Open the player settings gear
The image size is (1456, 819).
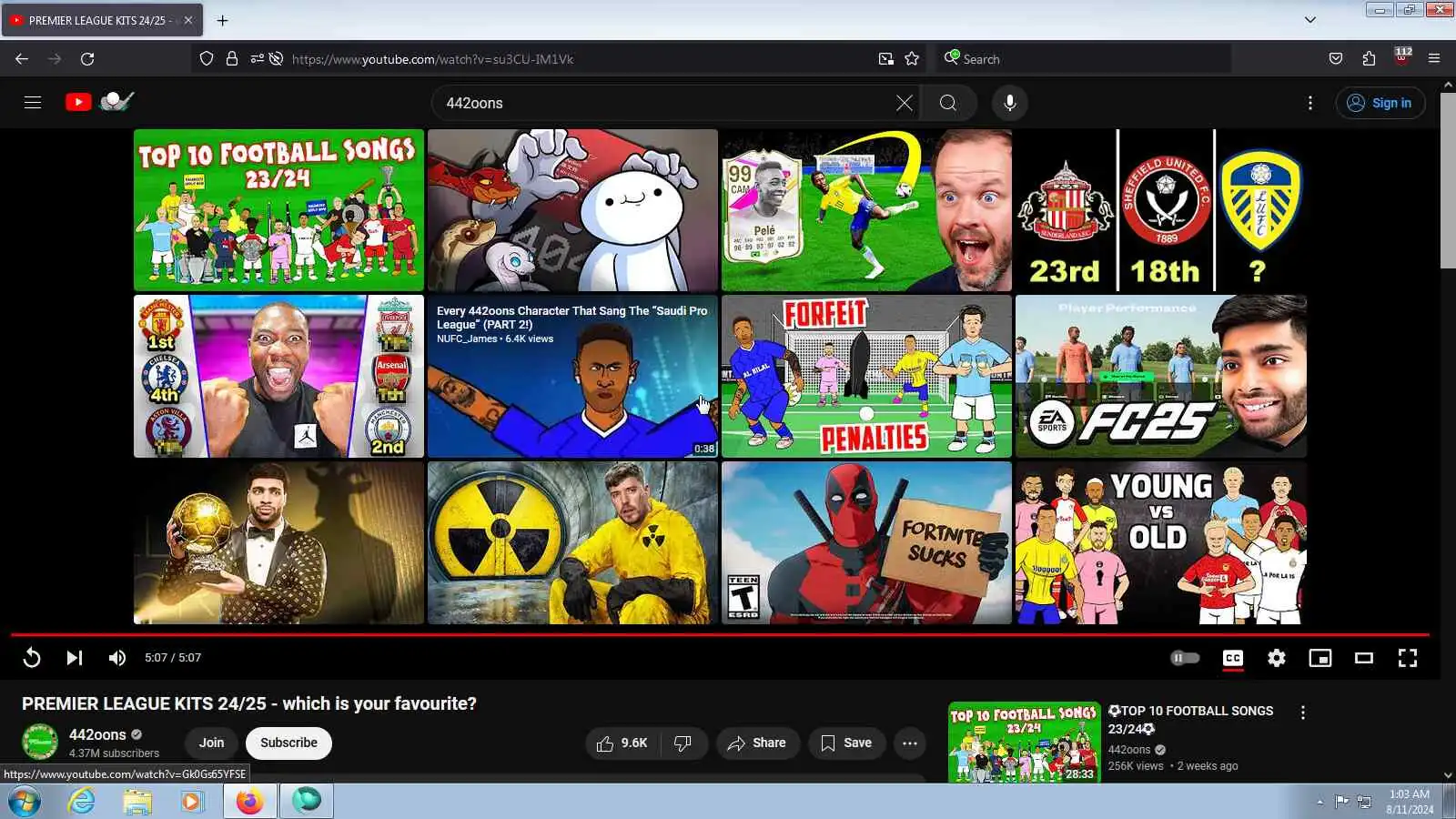tap(1277, 658)
